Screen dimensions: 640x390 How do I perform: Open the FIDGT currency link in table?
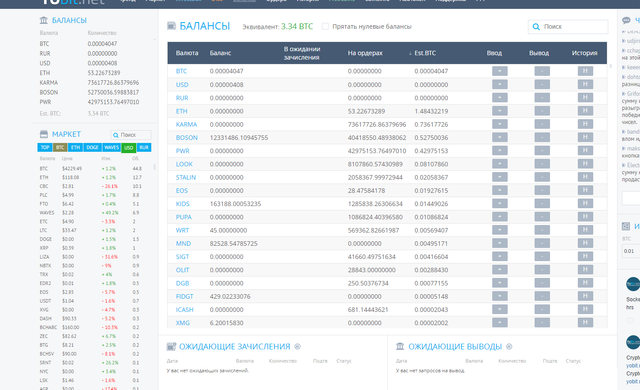[184, 296]
